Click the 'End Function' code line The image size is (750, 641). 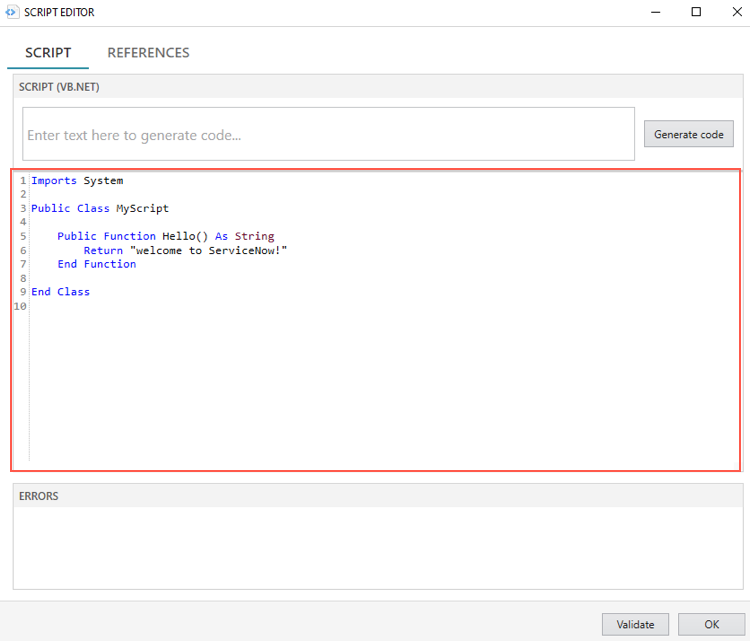pyautogui.click(x=97, y=264)
